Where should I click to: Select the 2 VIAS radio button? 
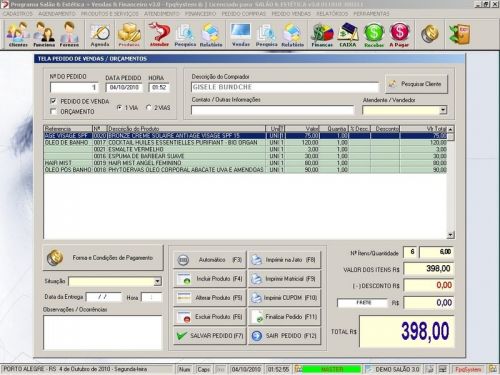click(149, 108)
